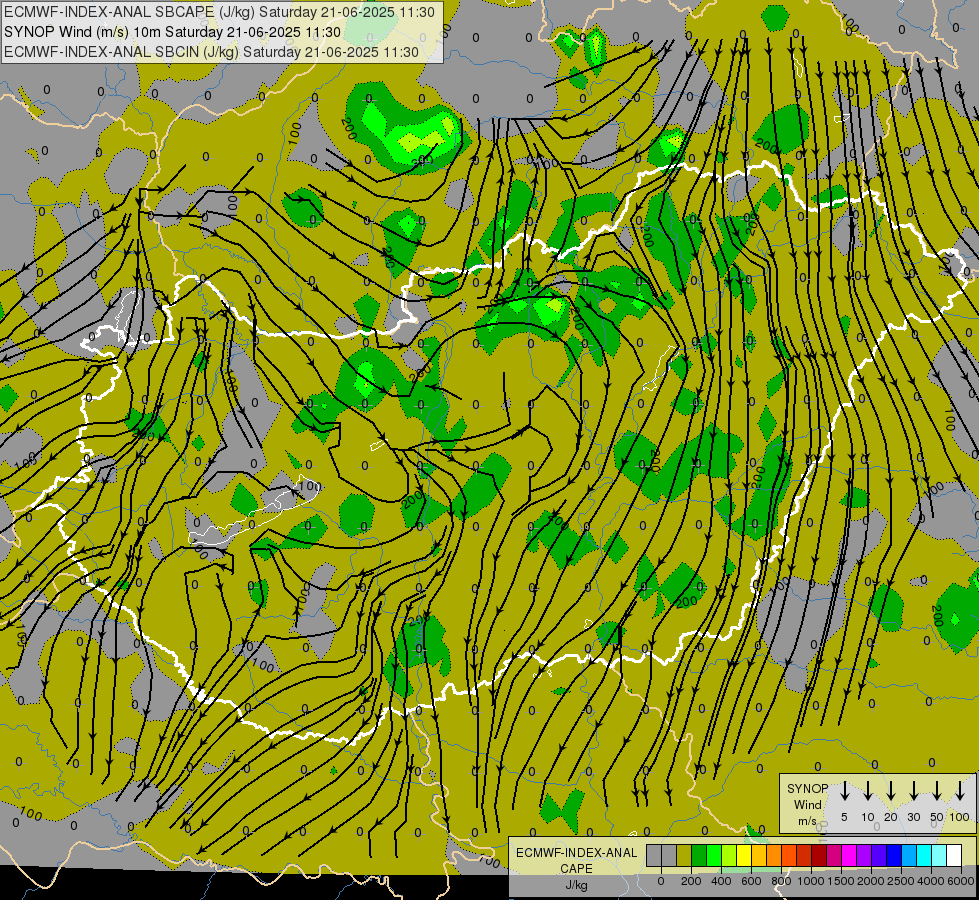
Task: Click the 6000 tick on the CAPE scale
Action: pyautogui.click(x=962, y=881)
